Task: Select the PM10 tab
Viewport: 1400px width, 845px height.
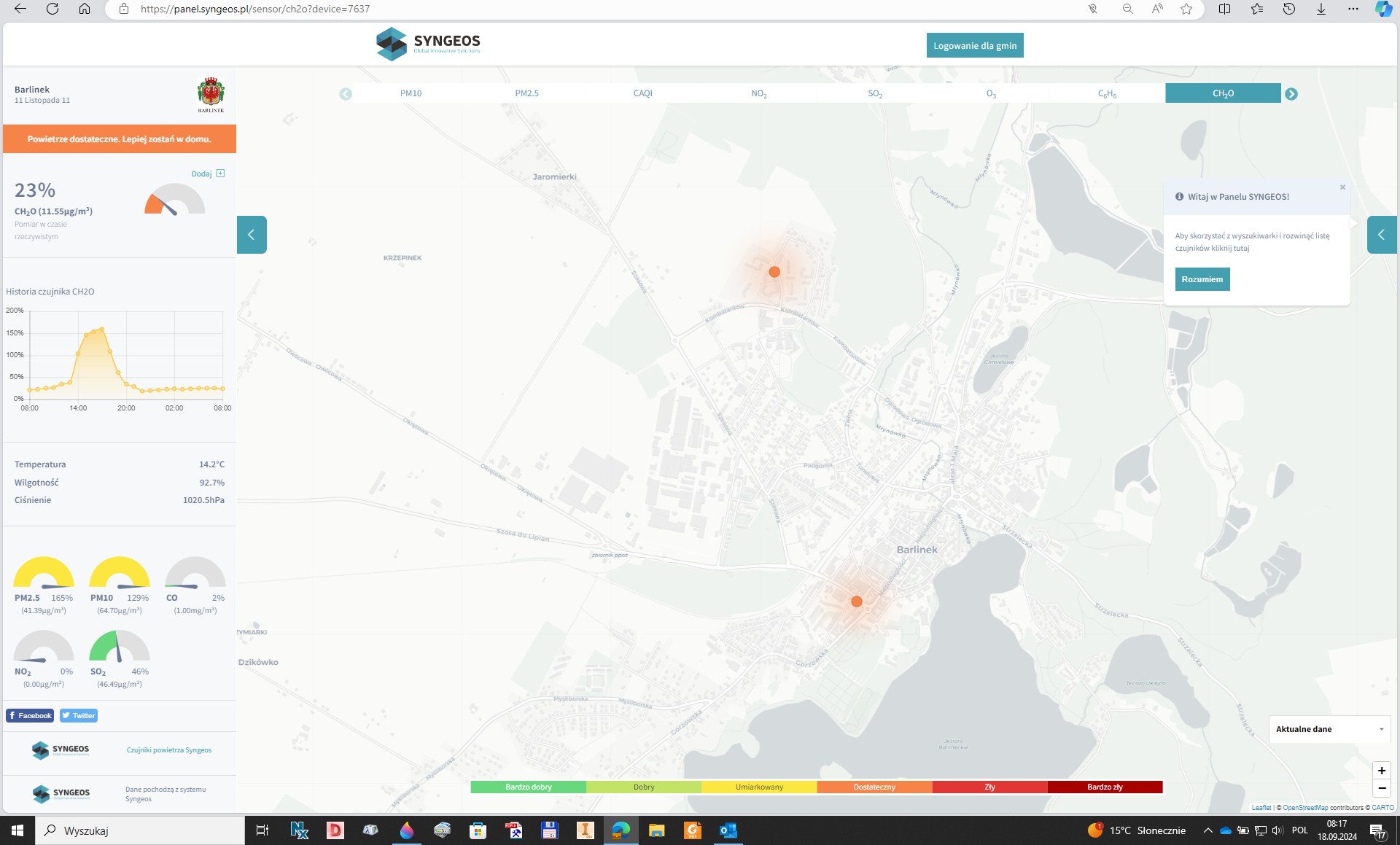Action: tap(411, 93)
